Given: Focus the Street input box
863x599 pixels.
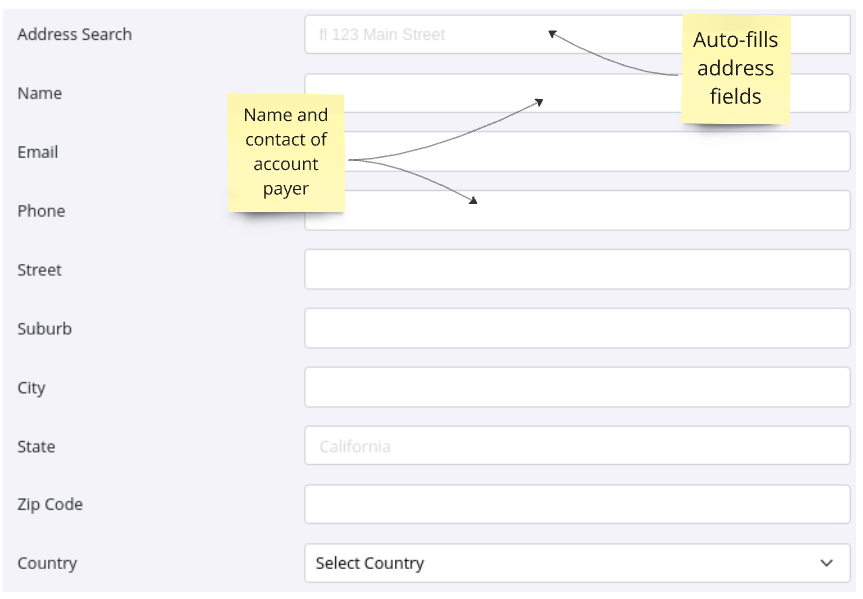Looking at the screenshot, I should point(577,270).
